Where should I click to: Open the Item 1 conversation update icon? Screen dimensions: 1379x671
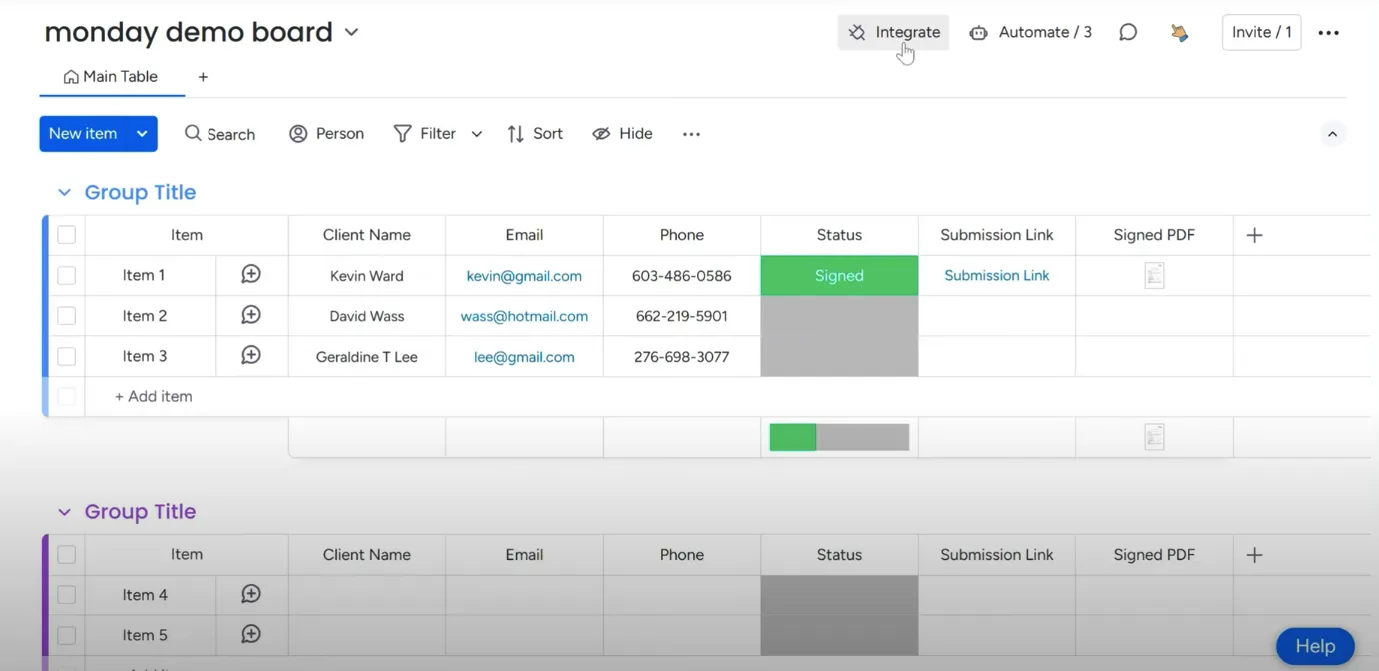point(251,274)
